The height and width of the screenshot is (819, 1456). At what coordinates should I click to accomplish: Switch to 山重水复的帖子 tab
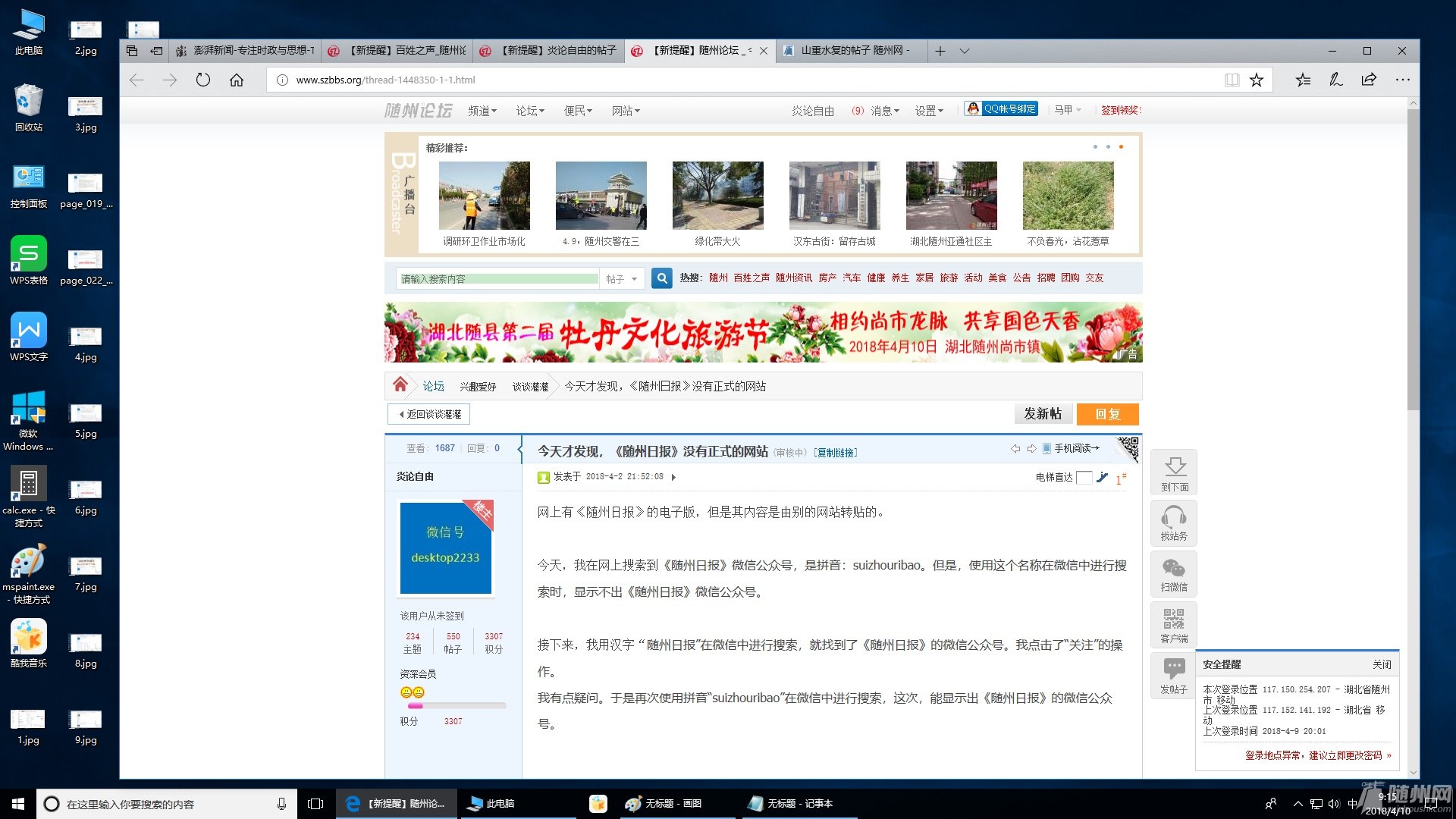[852, 51]
